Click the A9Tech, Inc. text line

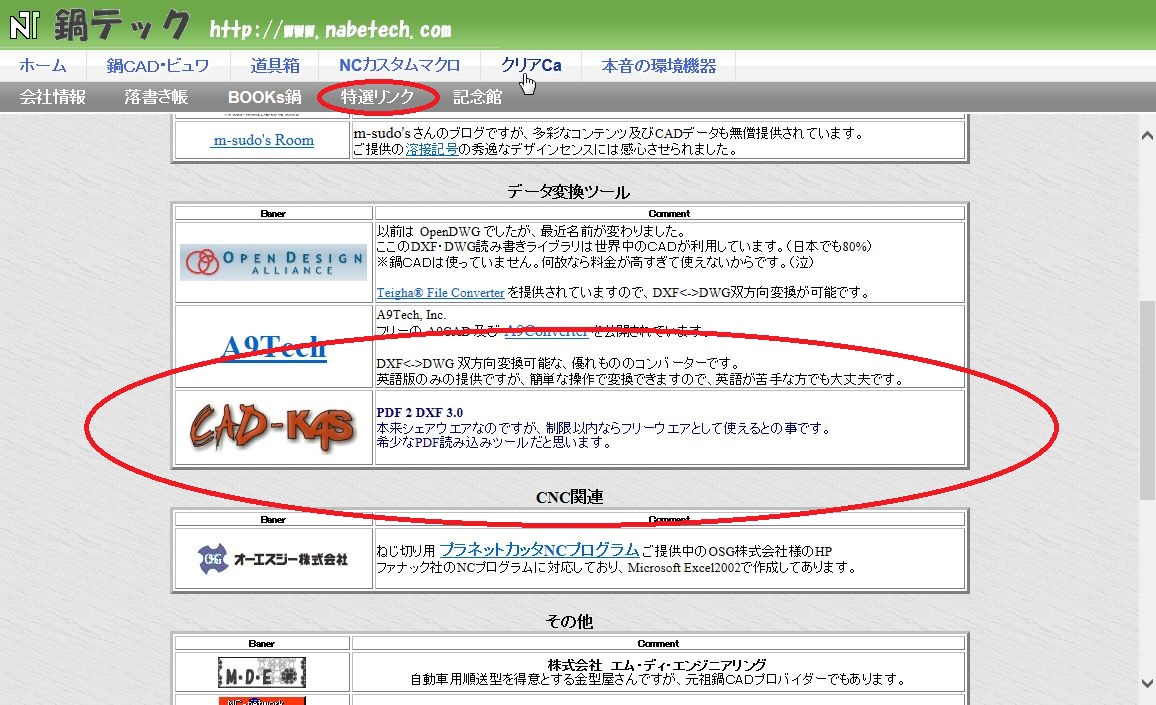(x=411, y=315)
